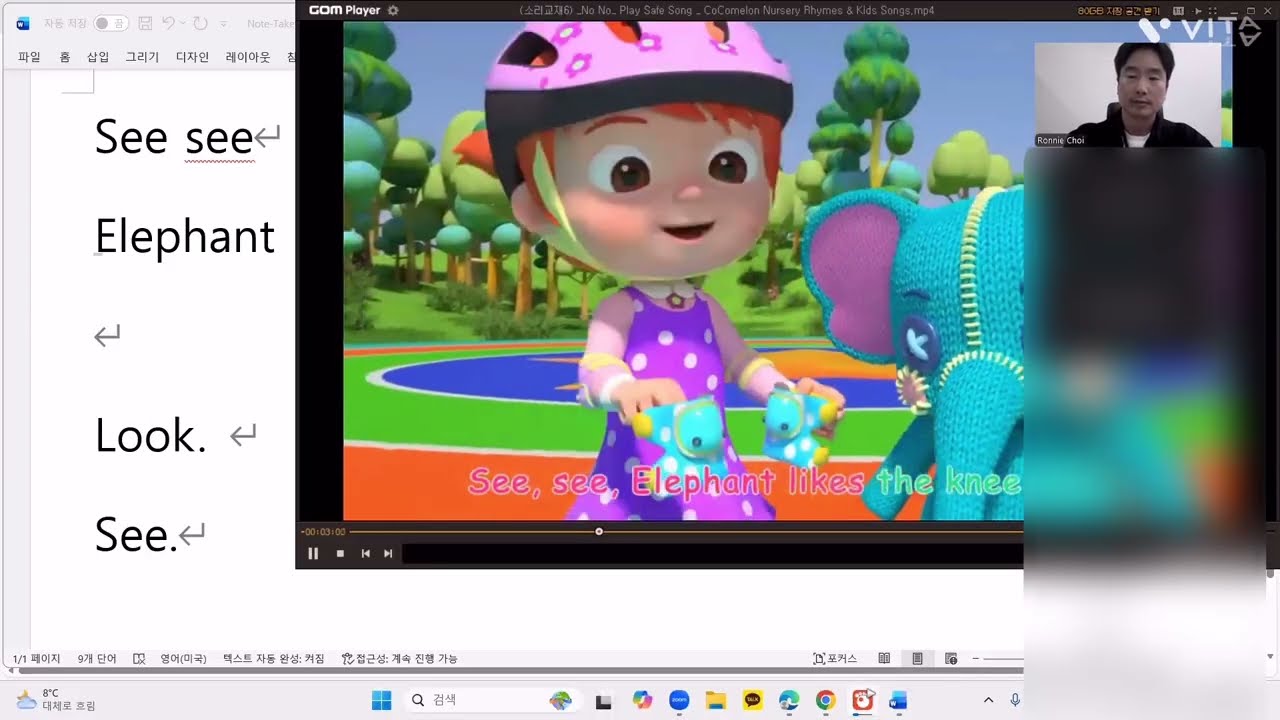Viewport: 1280px width, 720px height.
Task: Jump to previous track in GOM Player
Action: coord(365,553)
